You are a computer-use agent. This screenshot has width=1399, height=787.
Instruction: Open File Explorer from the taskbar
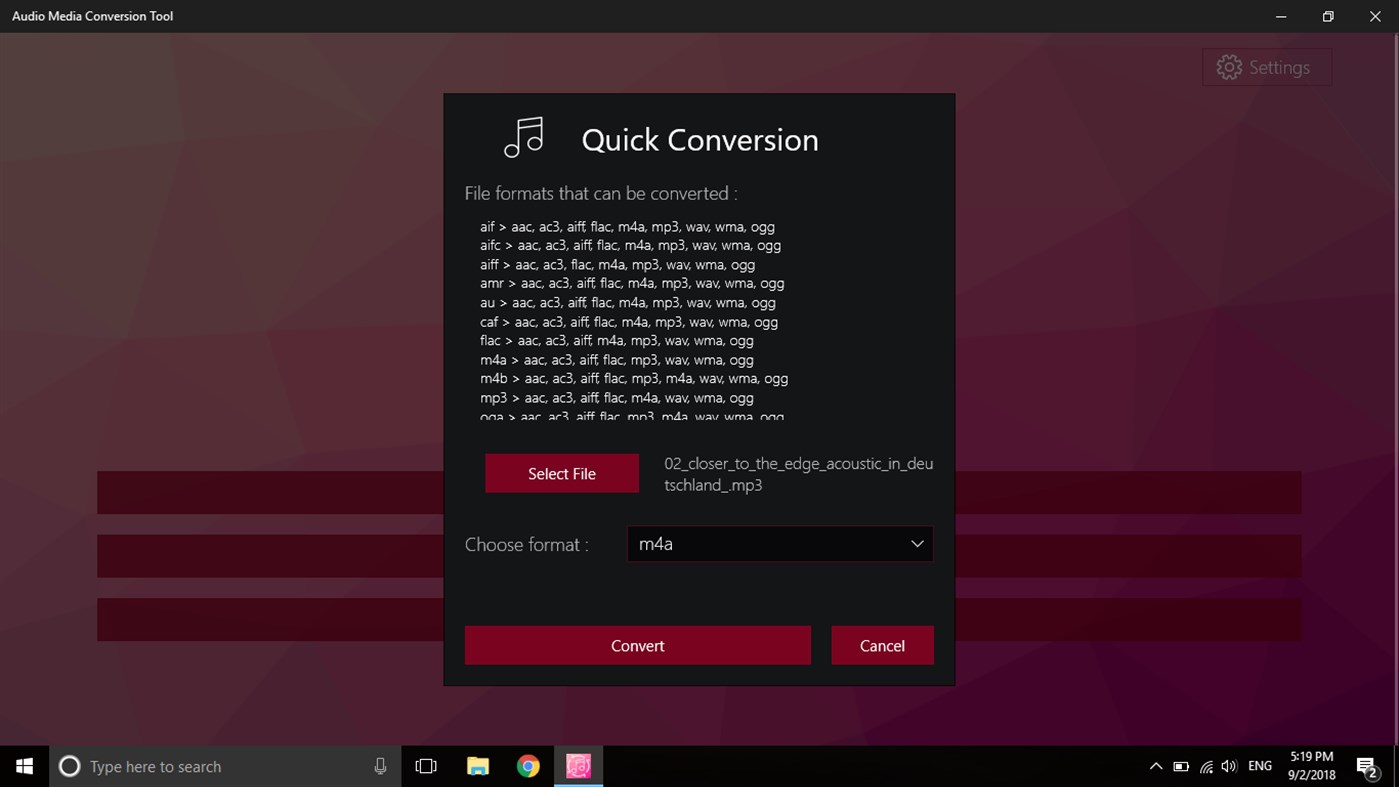click(x=478, y=765)
